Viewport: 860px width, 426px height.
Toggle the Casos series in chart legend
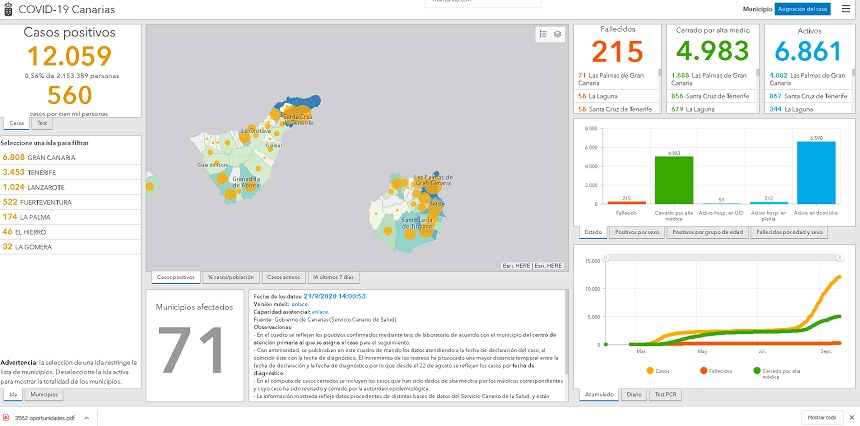660,370
